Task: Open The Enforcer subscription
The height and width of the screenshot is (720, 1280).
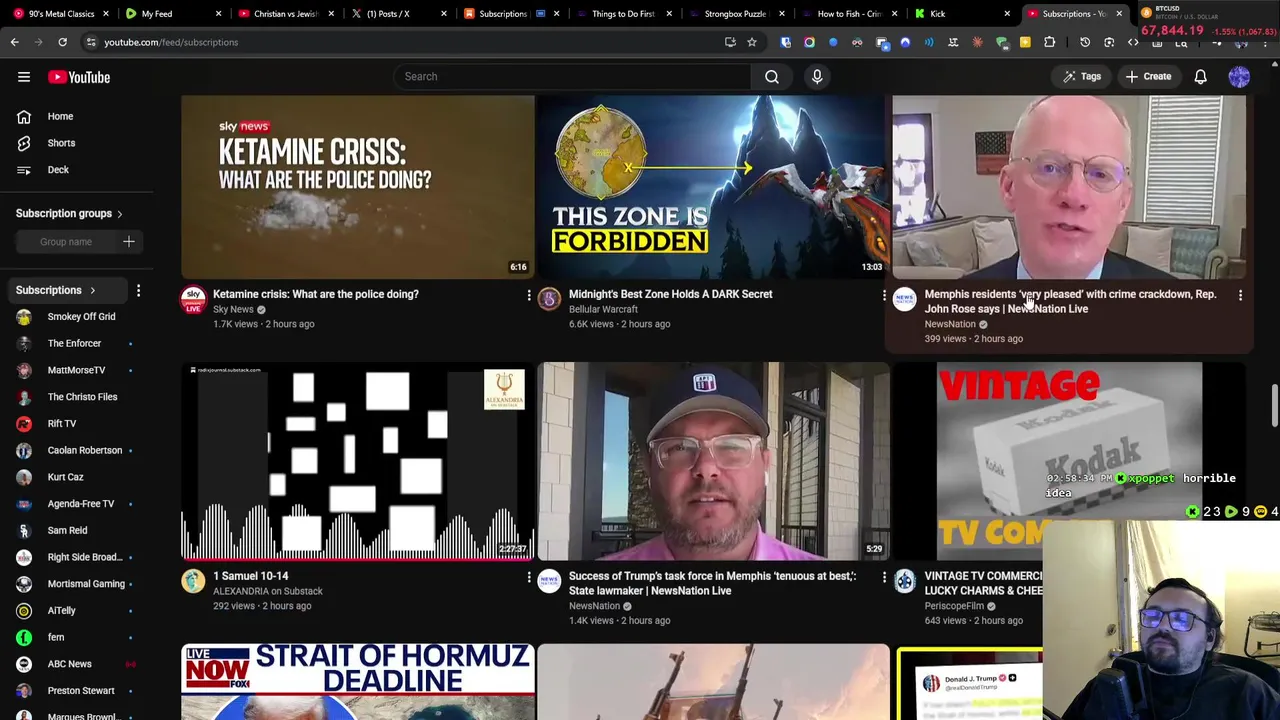Action: [x=77, y=344]
